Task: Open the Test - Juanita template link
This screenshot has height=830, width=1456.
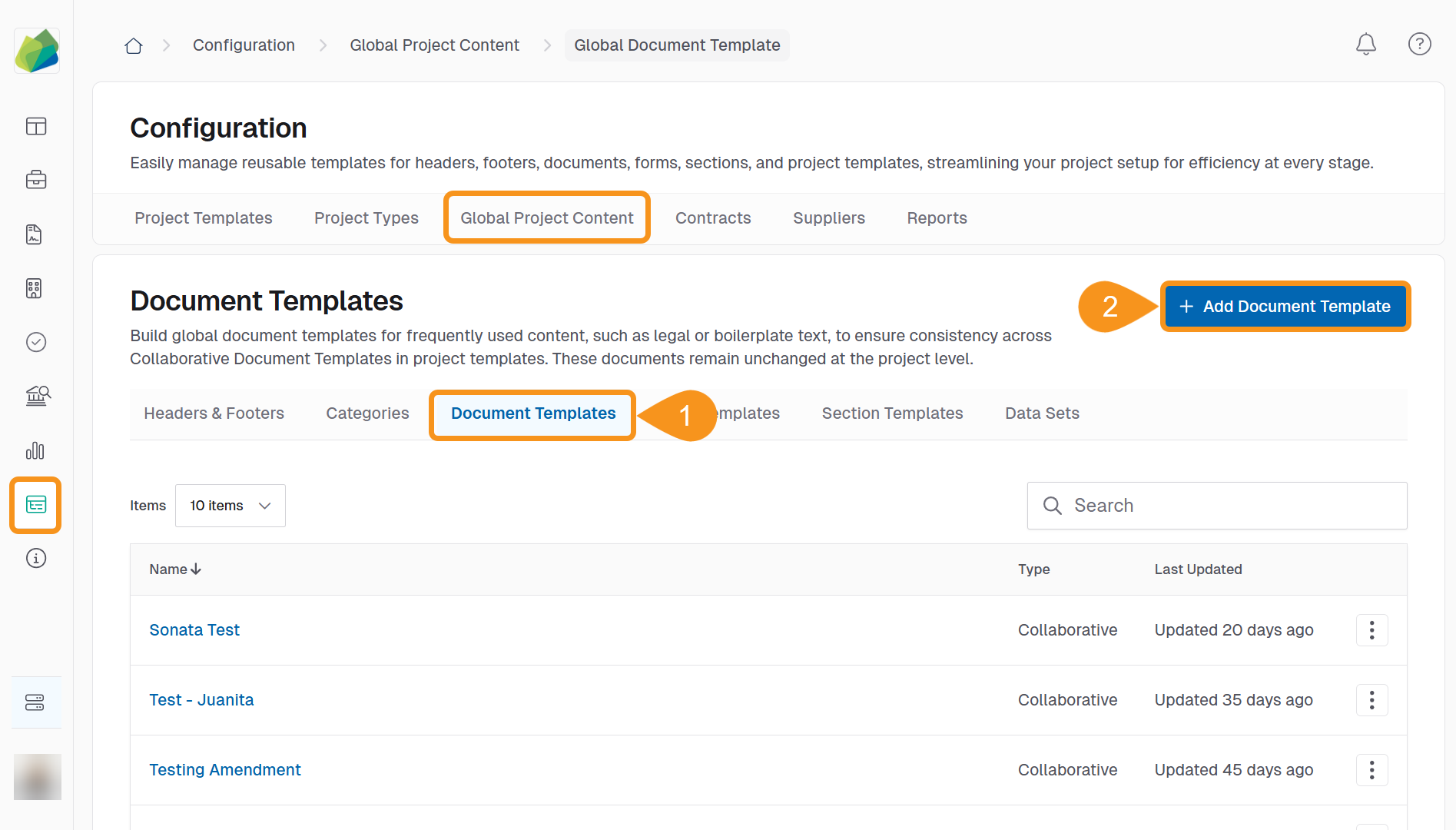Action: coord(201,700)
